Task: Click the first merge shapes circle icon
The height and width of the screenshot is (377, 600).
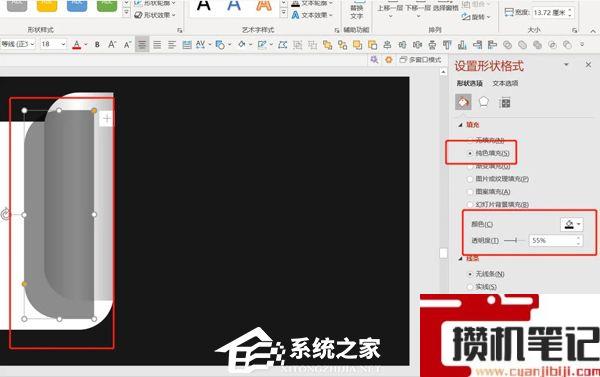Action: point(507,45)
